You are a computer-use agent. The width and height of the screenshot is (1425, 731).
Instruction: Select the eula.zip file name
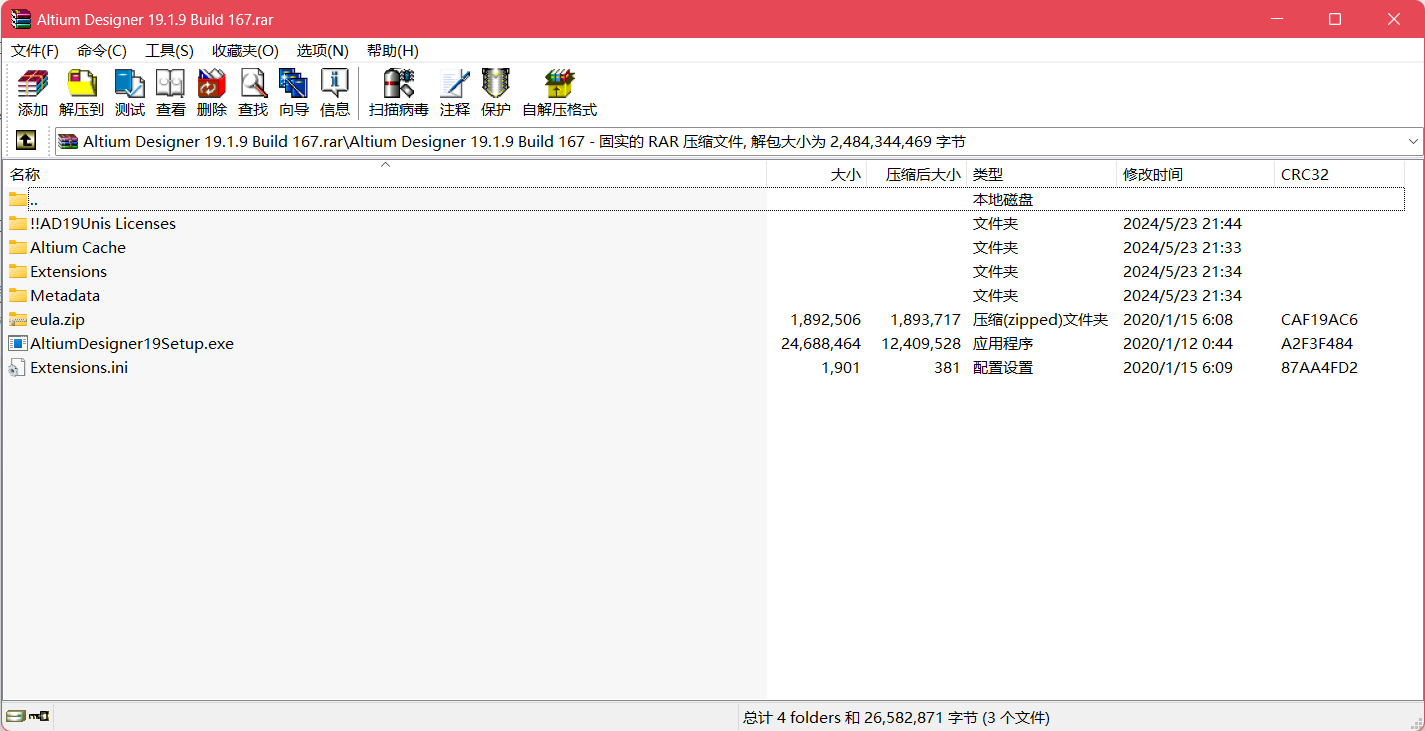tap(57, 319)
